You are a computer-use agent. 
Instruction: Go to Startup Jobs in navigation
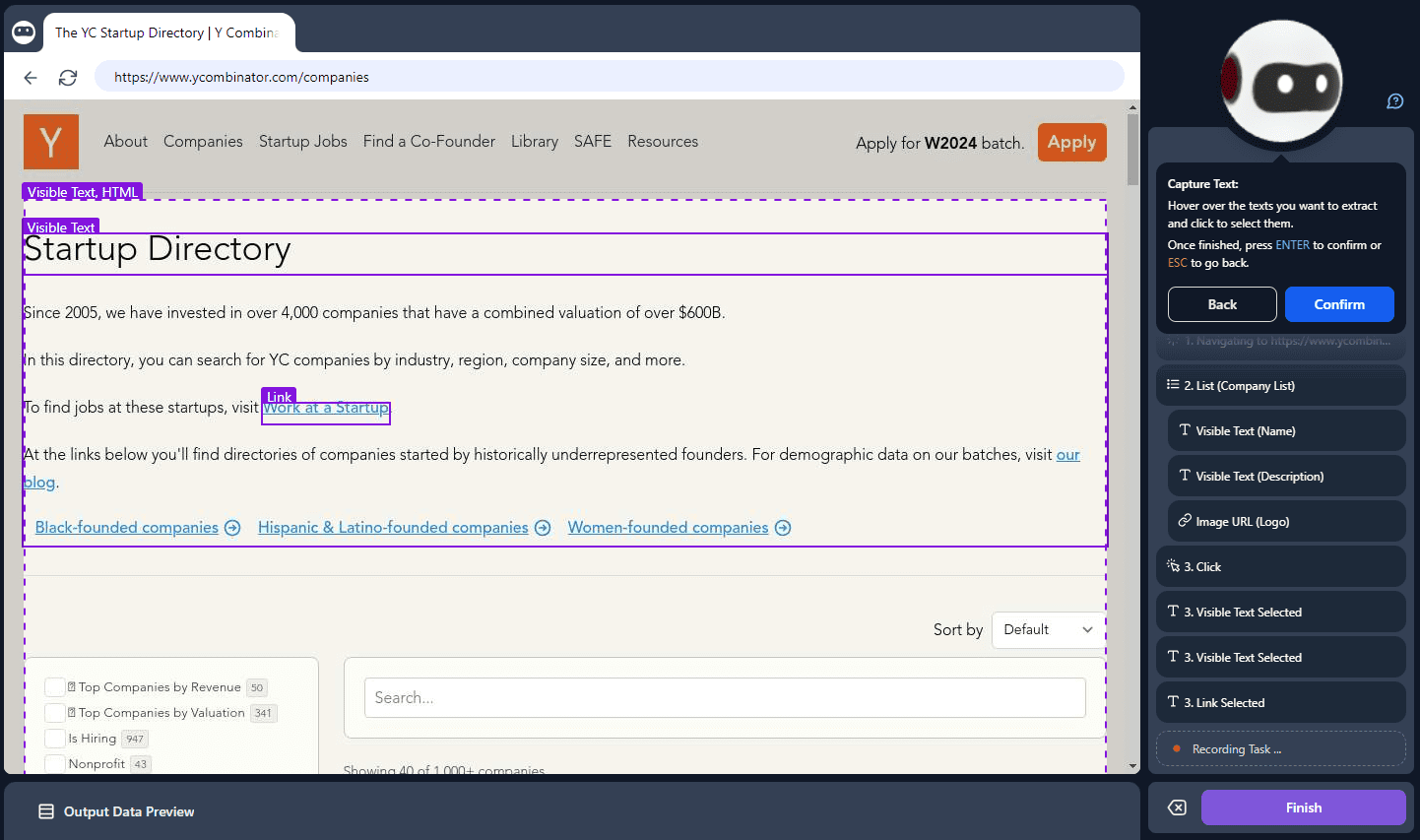pyautogui.click(x=303, y=142)
